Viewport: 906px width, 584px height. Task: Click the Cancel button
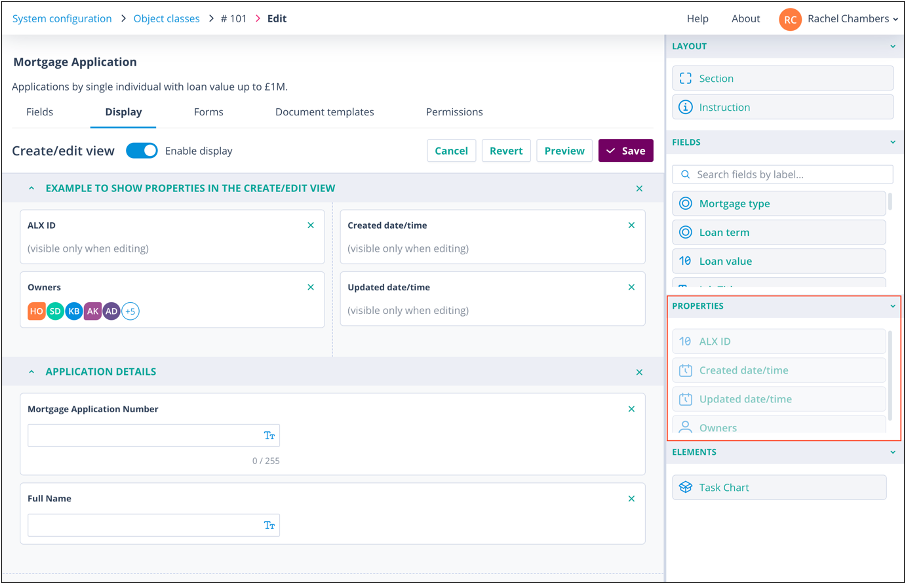pyautogui.click(x=451, y=151)
